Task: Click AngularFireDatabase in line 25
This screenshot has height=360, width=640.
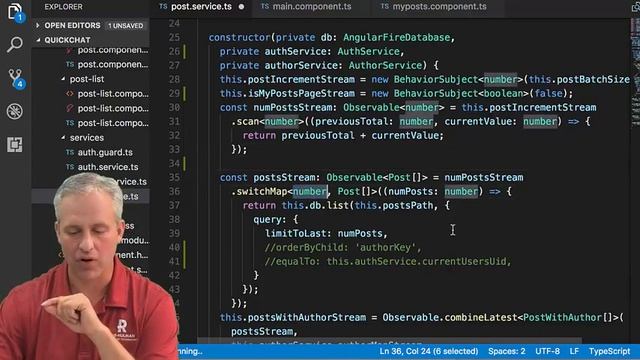Action: (396, 38)
